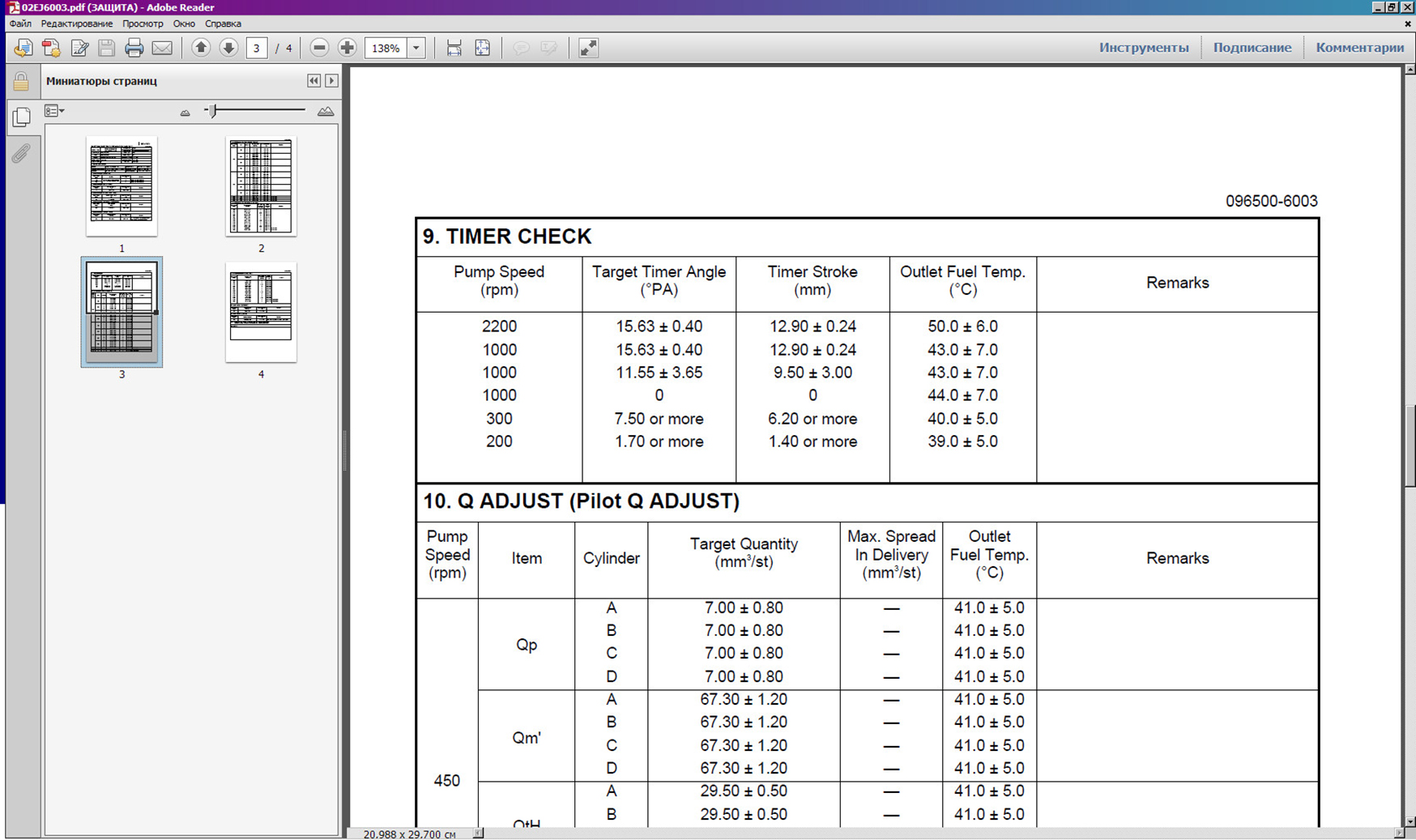Toggle the attachments paperclip panel
The height and width of the screenshot is (840, 1416).
(21, 153)
